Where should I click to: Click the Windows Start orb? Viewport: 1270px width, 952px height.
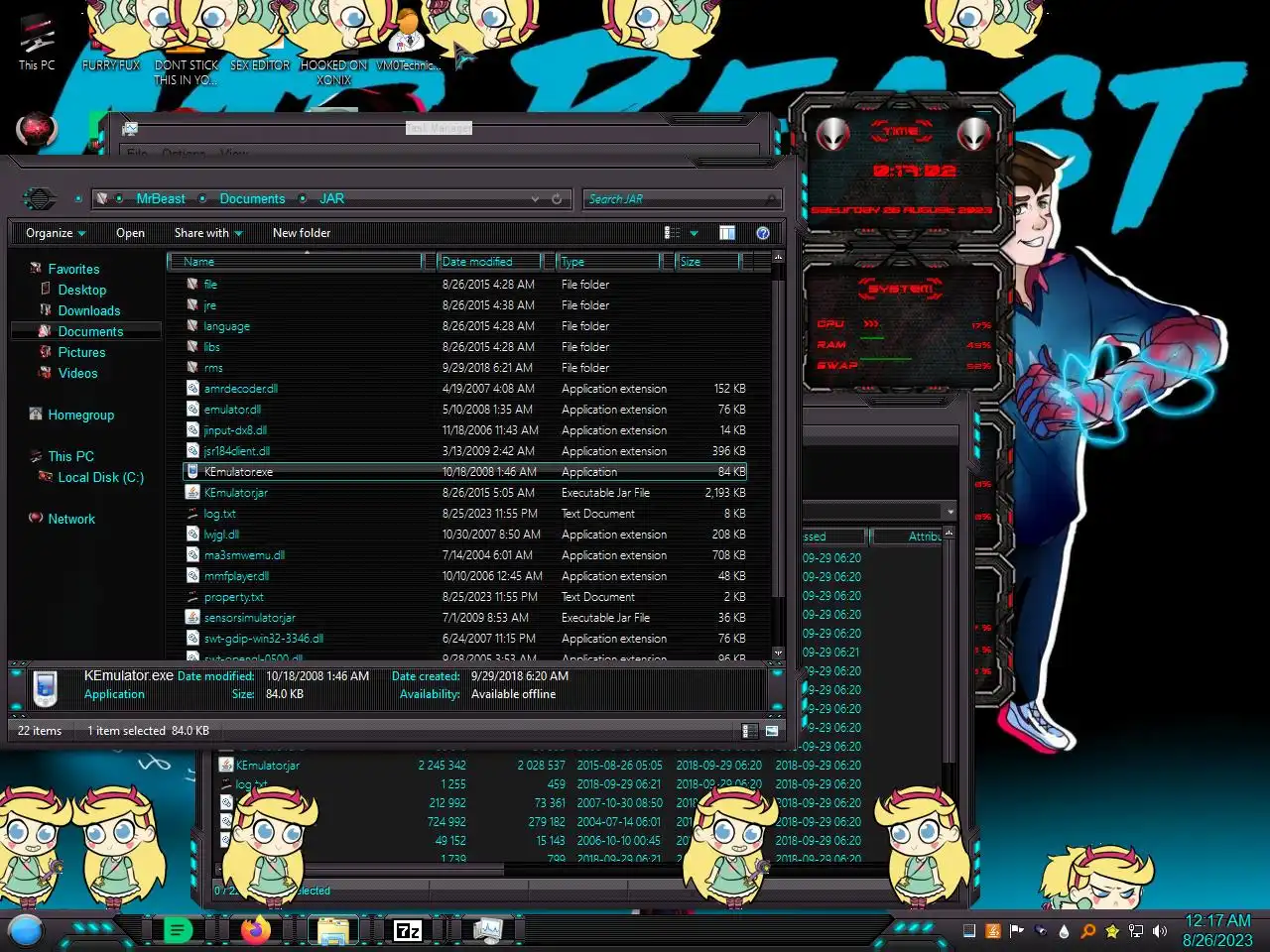pos(26,930)
